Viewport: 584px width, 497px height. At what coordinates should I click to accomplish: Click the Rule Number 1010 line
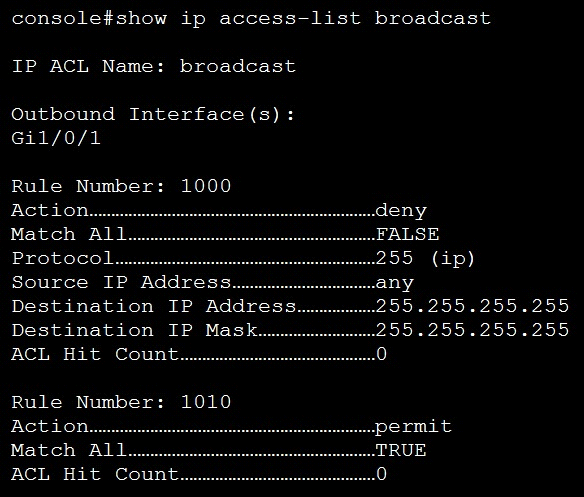coord(121,402)
